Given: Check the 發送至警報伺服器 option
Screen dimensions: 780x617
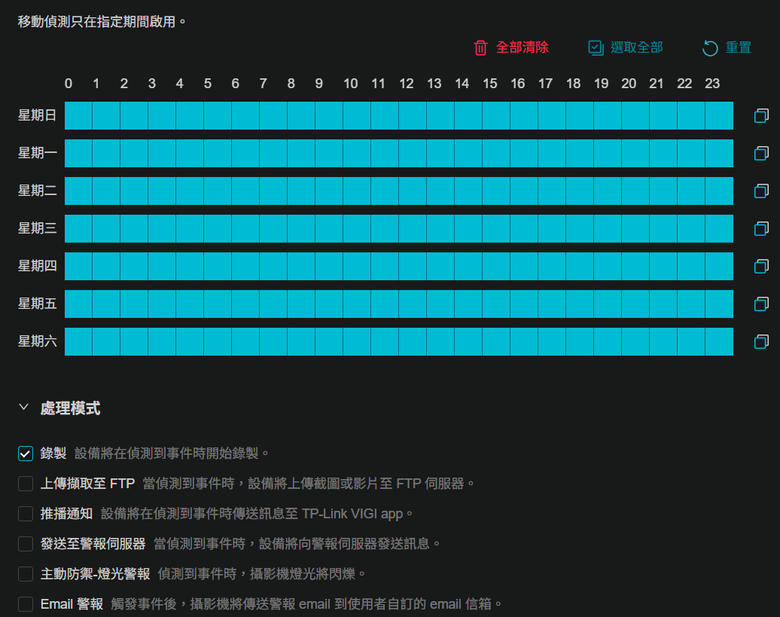Looking at the screenshot, I should coord(25,544).
